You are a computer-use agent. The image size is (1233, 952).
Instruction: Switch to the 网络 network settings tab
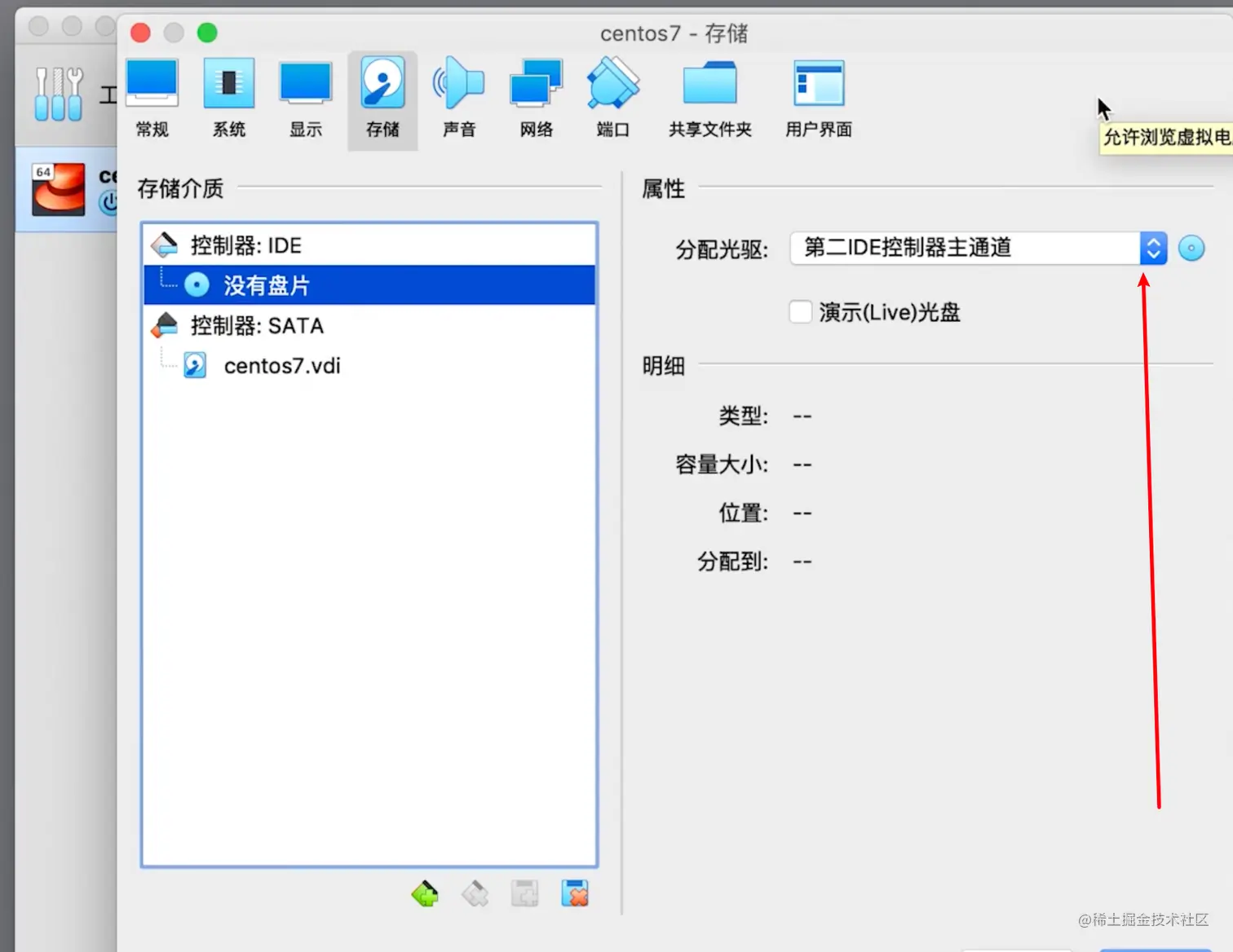(537, 99)
